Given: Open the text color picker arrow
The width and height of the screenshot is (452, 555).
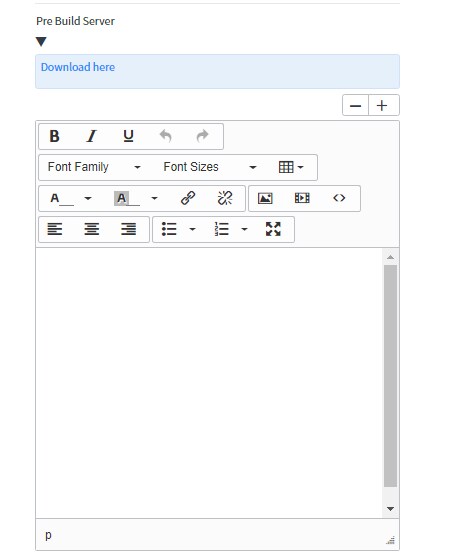Looking at the screenshot, I should [x=88, y=199].
